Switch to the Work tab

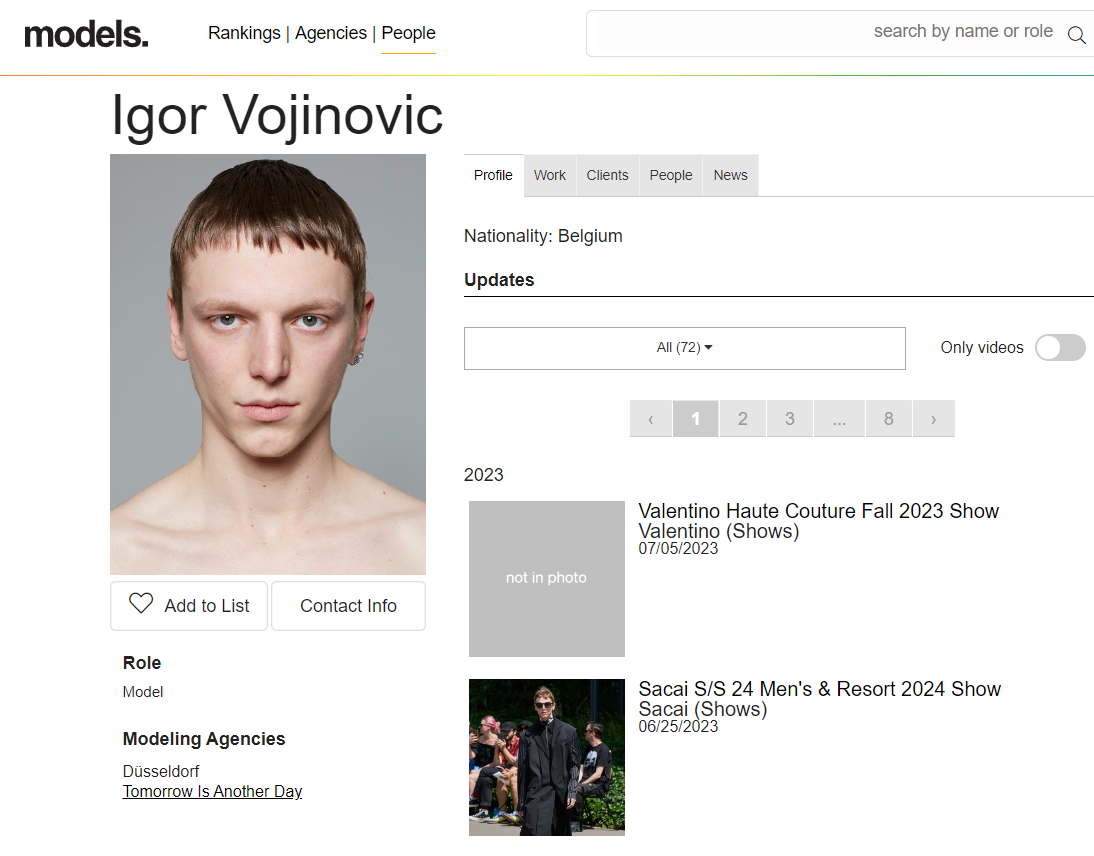coord(550,175)
